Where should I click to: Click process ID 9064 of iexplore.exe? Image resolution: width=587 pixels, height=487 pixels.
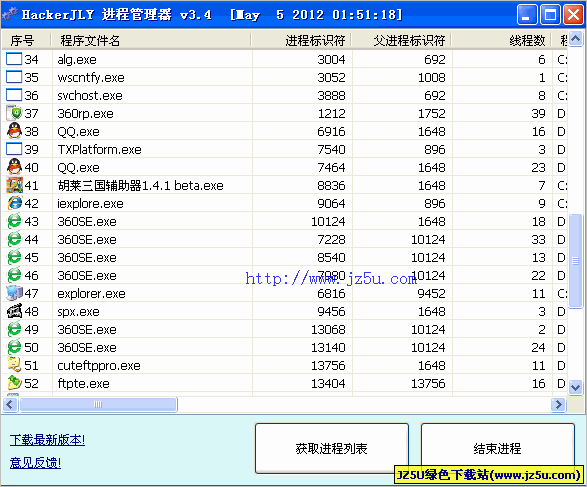[x=331, y=203]
